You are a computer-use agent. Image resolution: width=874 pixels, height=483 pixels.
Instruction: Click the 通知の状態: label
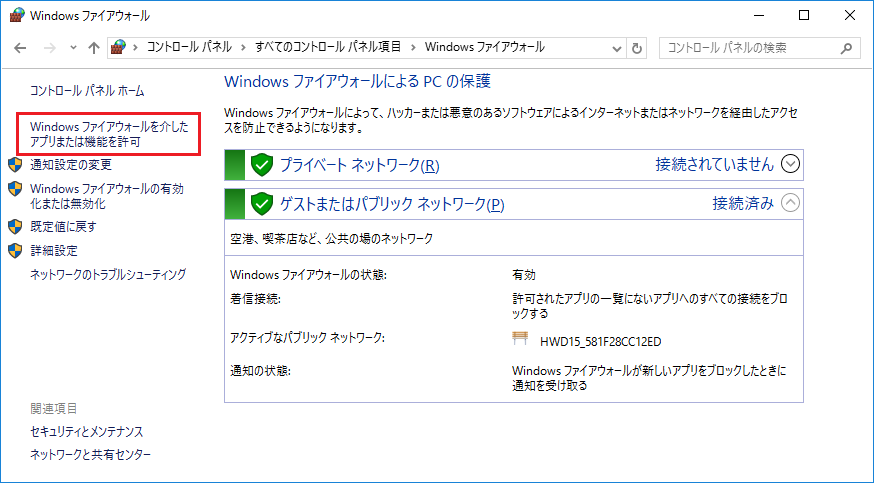(260, 370)
